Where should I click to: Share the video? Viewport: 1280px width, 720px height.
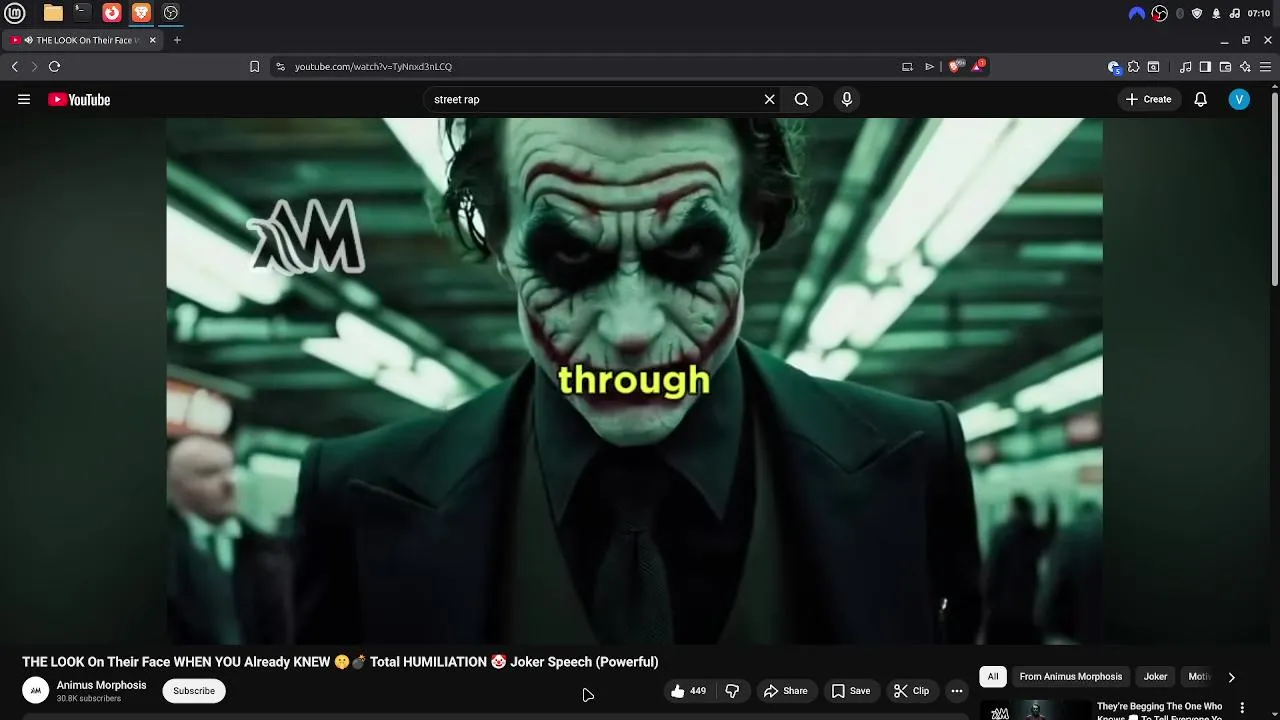point(786,690)
